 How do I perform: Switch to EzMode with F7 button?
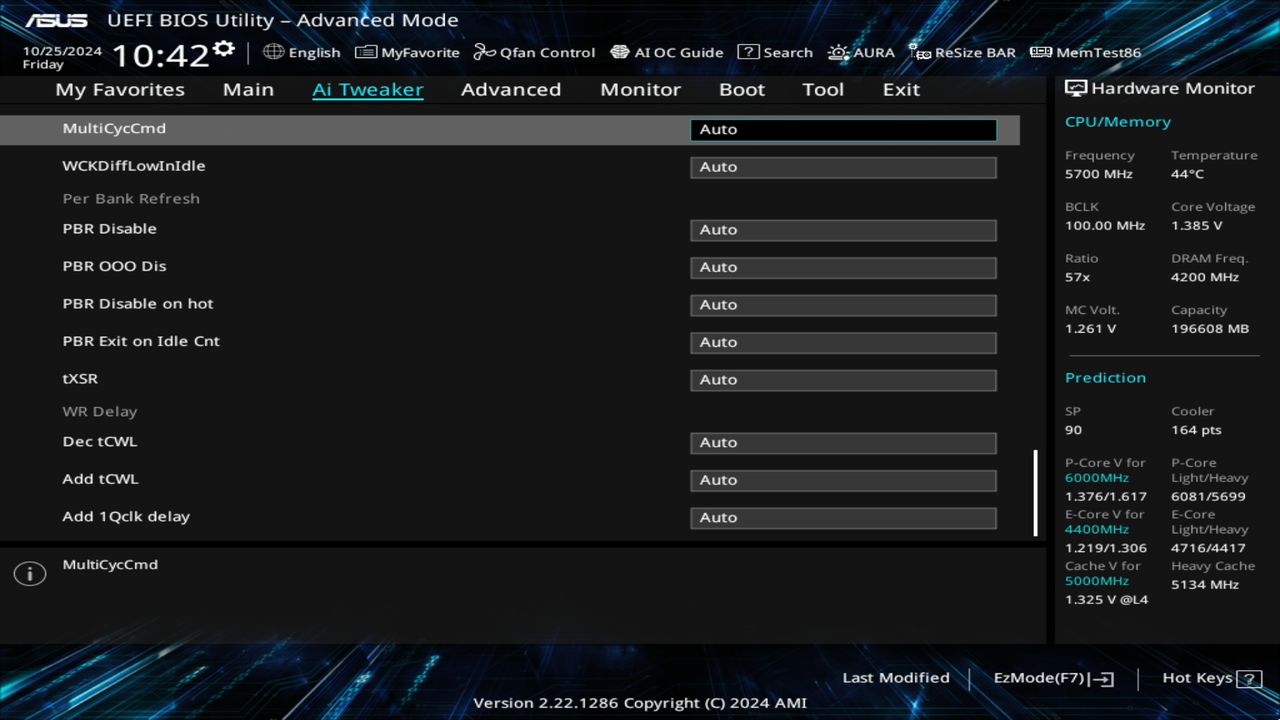(1052, 677)
